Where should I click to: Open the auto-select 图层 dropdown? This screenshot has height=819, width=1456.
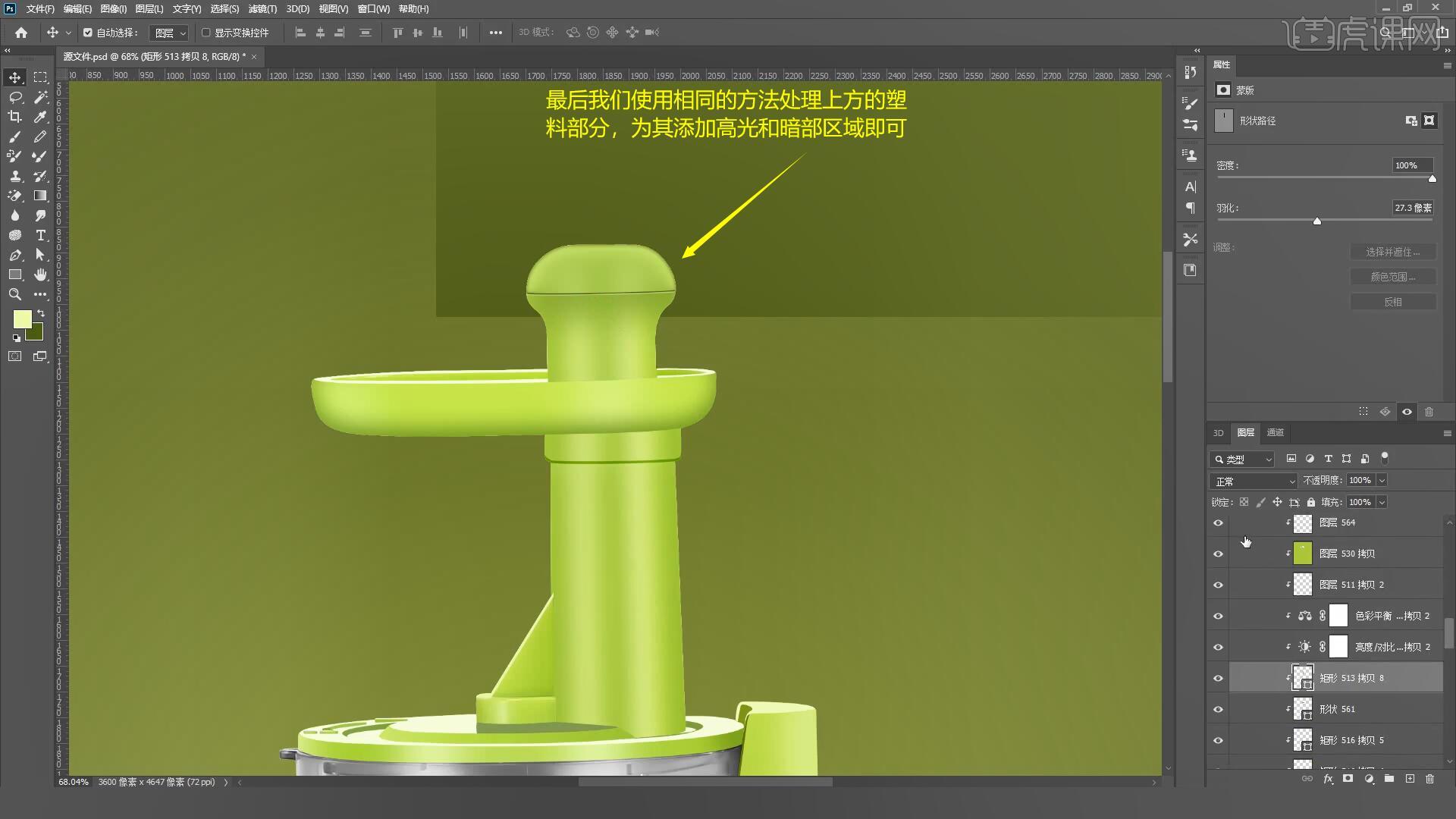pos(169,33)
